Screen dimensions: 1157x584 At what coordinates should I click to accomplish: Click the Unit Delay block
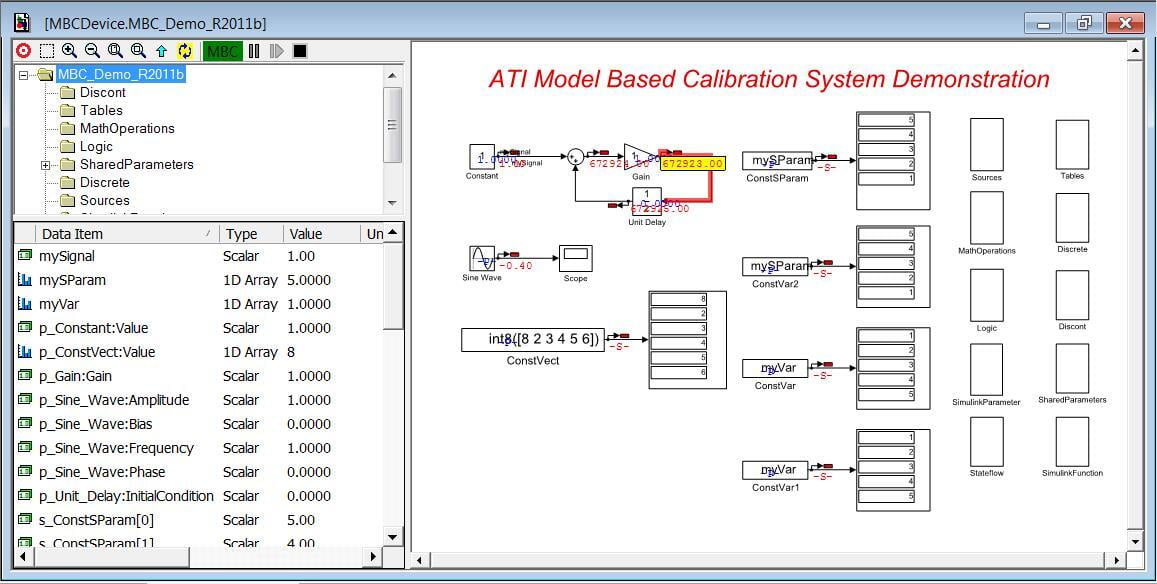tap(646, 201)
